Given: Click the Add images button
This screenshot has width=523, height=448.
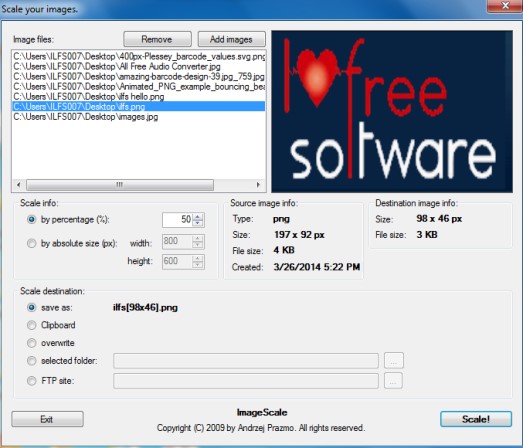Looking at the screenshot, I should pos(231,39).
